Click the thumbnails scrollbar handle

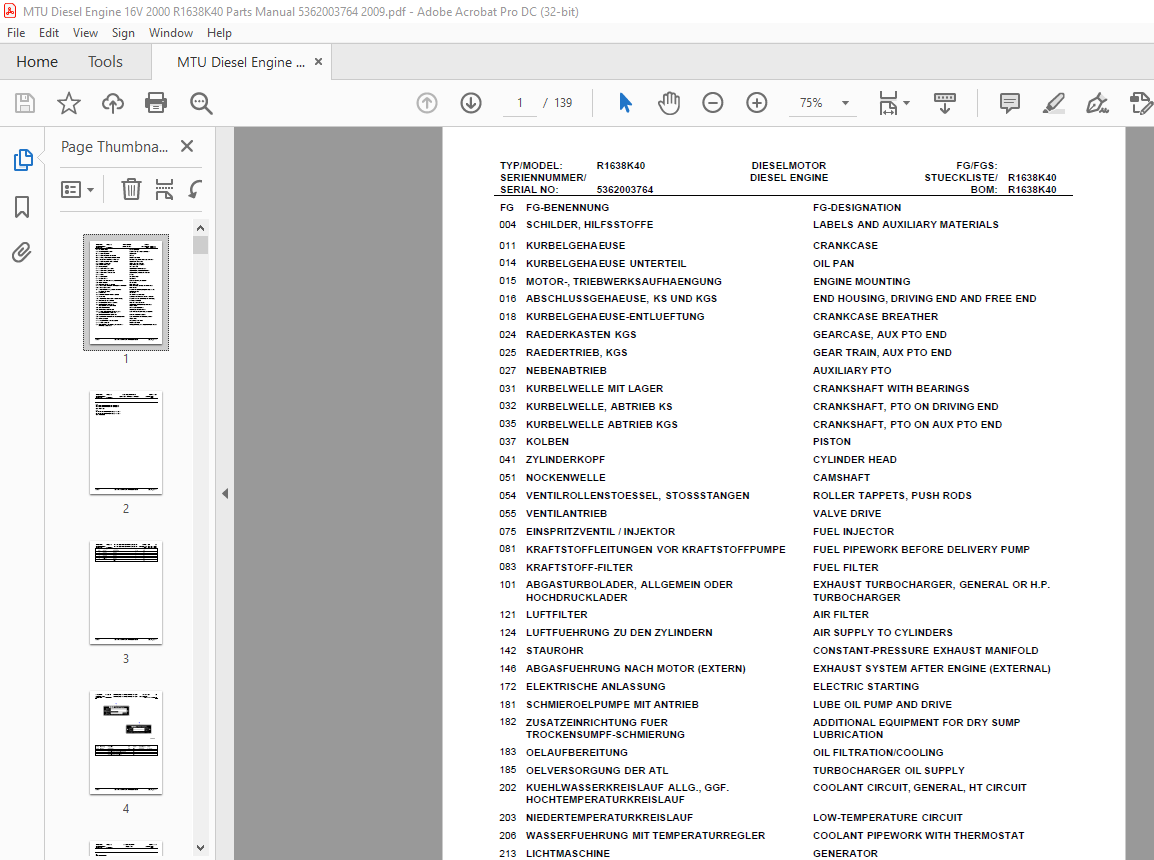[200, 245]
